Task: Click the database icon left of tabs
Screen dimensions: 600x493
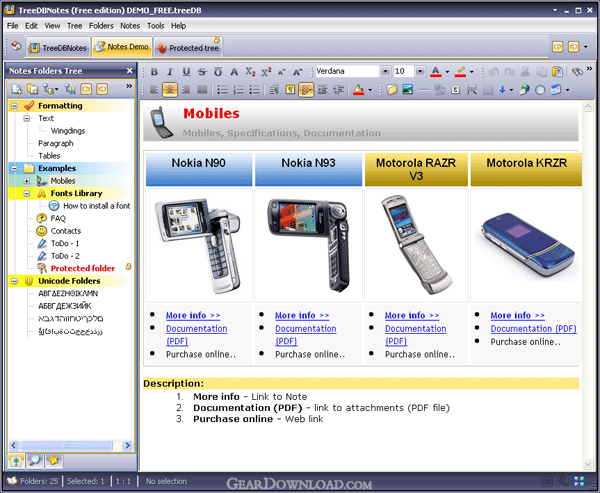Action: click(16, 46)
